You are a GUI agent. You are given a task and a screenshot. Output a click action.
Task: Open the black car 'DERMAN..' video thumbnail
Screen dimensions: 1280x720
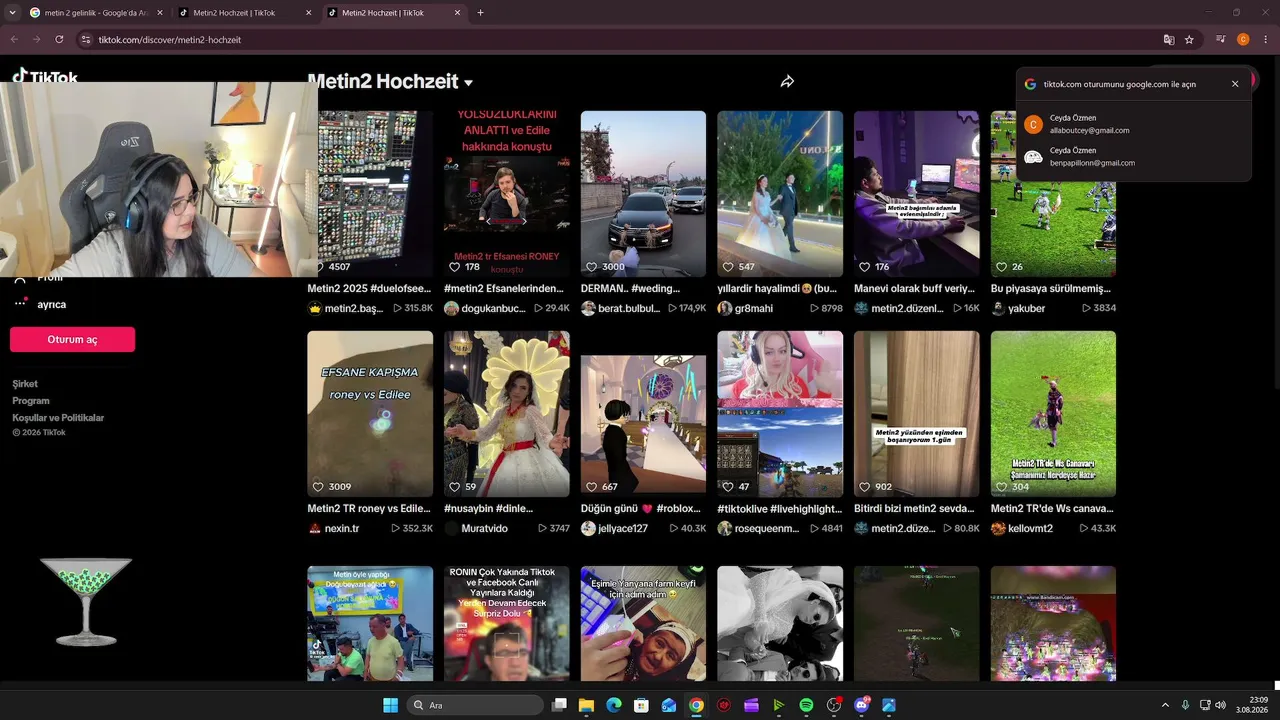643,194
